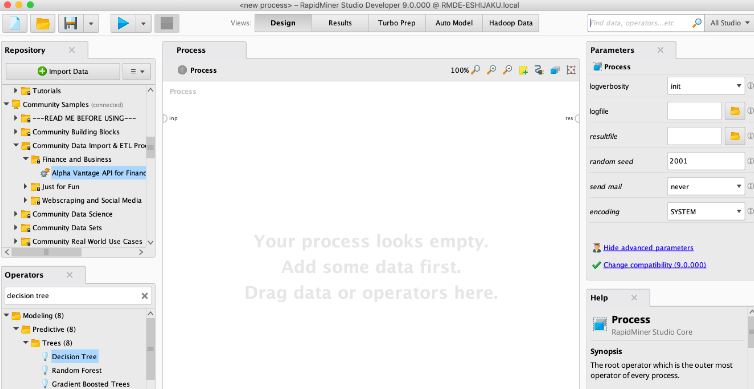Switch to Design view
Image resolution: width=754 pixels, height=389 pixels.
click(283, 23)
